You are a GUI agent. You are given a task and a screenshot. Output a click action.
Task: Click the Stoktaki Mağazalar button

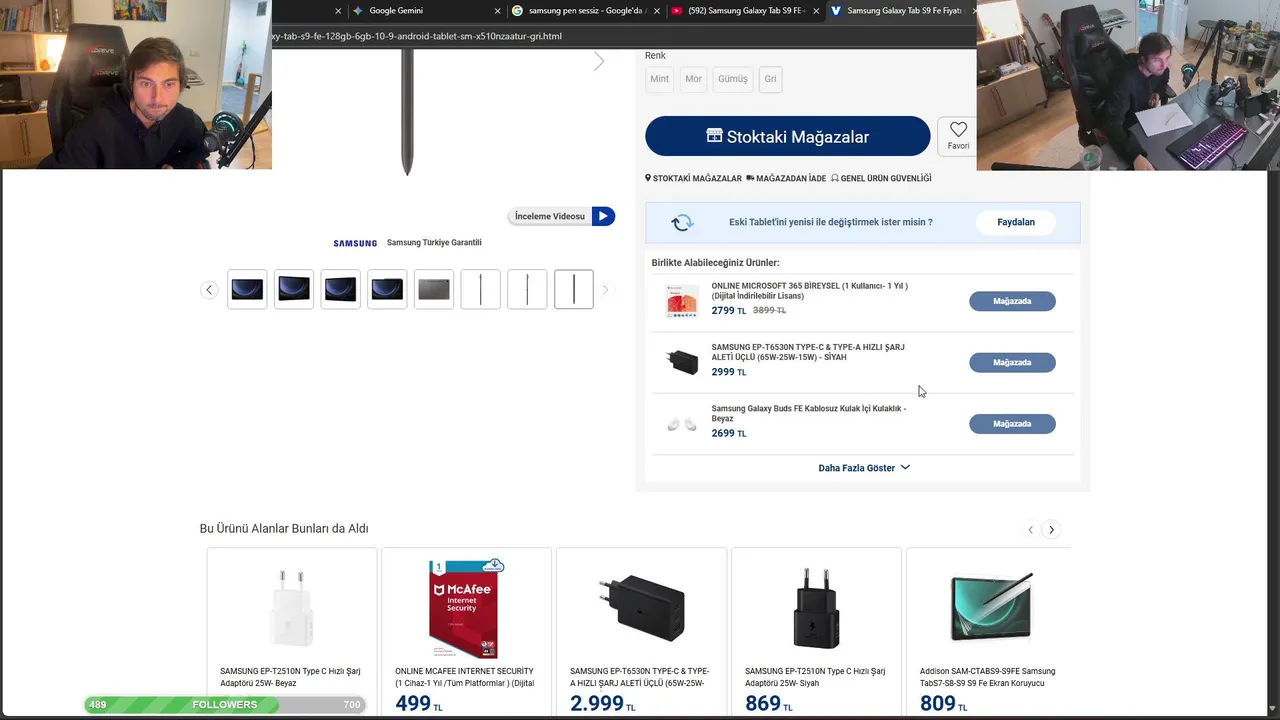point(787,136)
